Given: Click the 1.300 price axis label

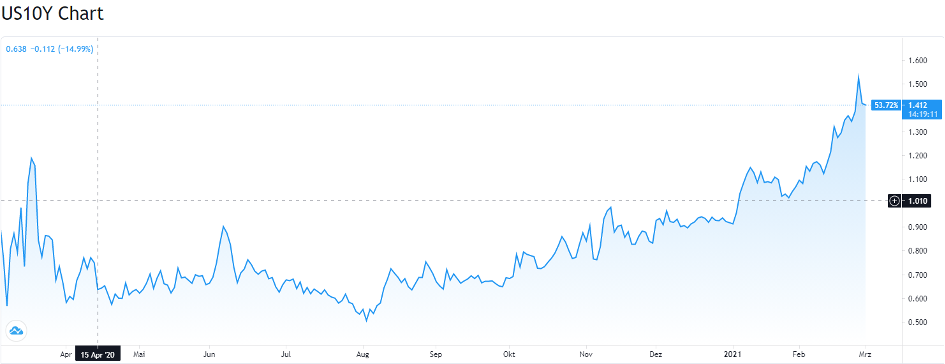Looking at the screenshot, I should (x=917, y=132).
